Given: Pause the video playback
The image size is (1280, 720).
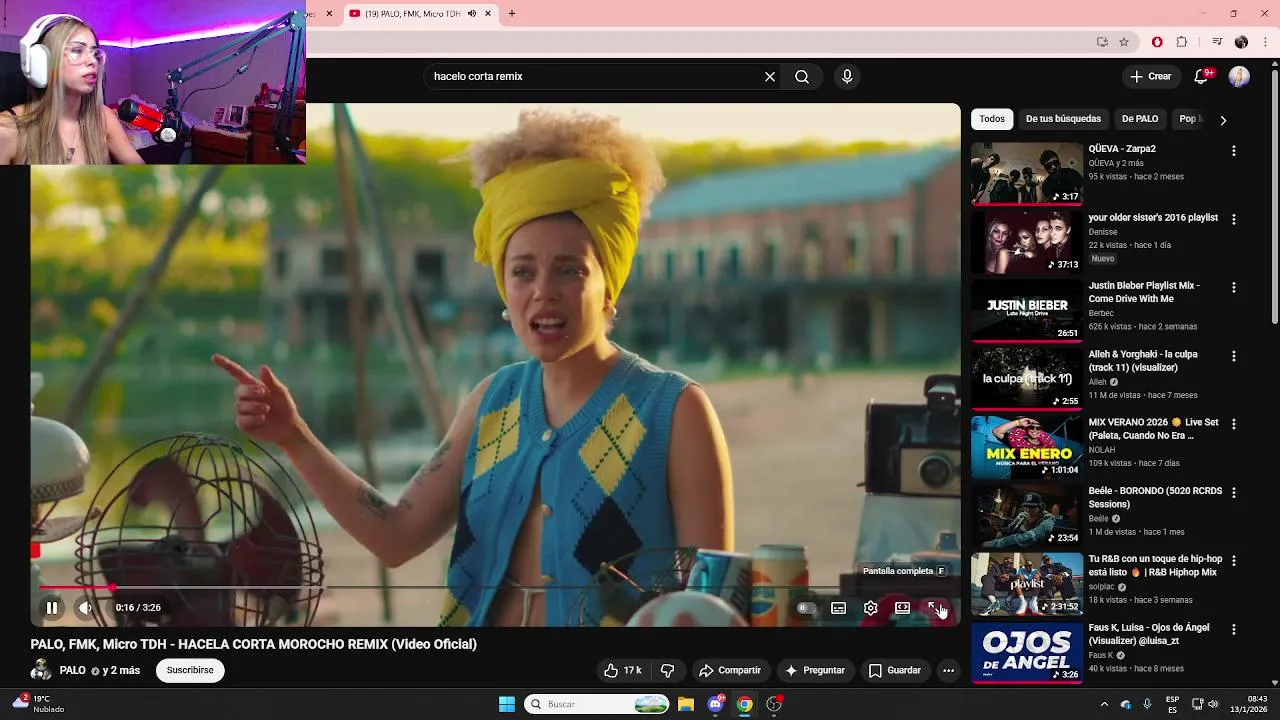Looking at the screenshot, I should coord(52,607).
